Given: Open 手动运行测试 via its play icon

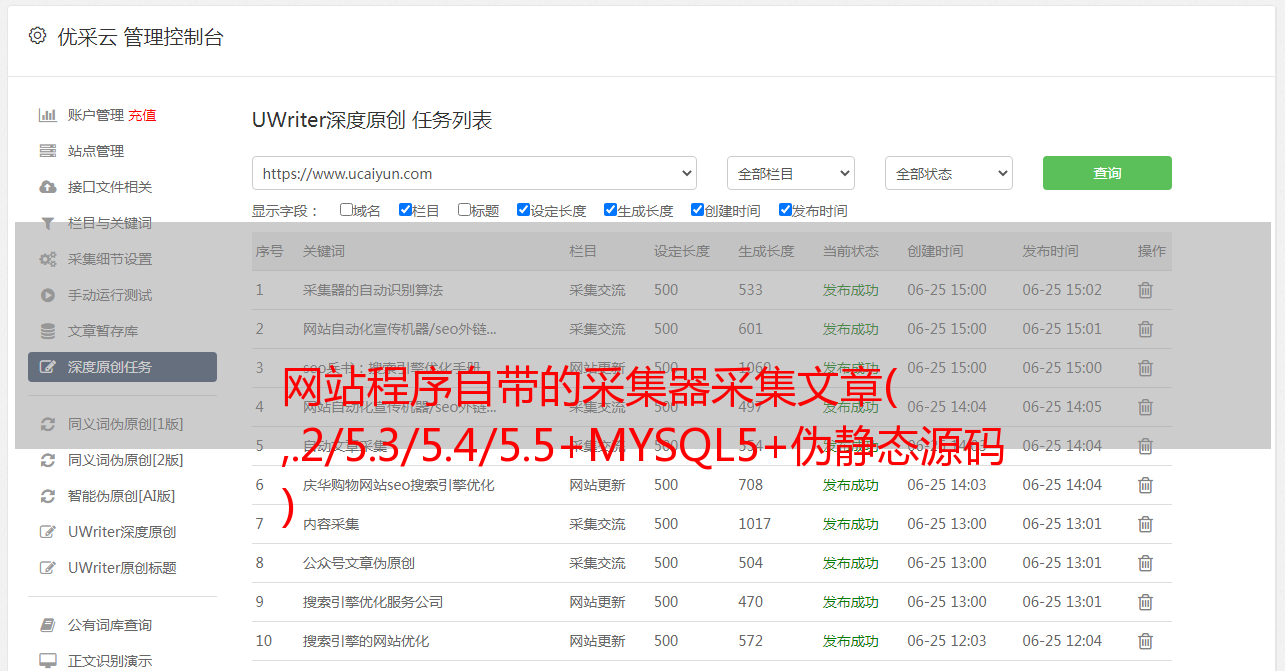Looking at the screenshot, I should [x=47, y=295].
